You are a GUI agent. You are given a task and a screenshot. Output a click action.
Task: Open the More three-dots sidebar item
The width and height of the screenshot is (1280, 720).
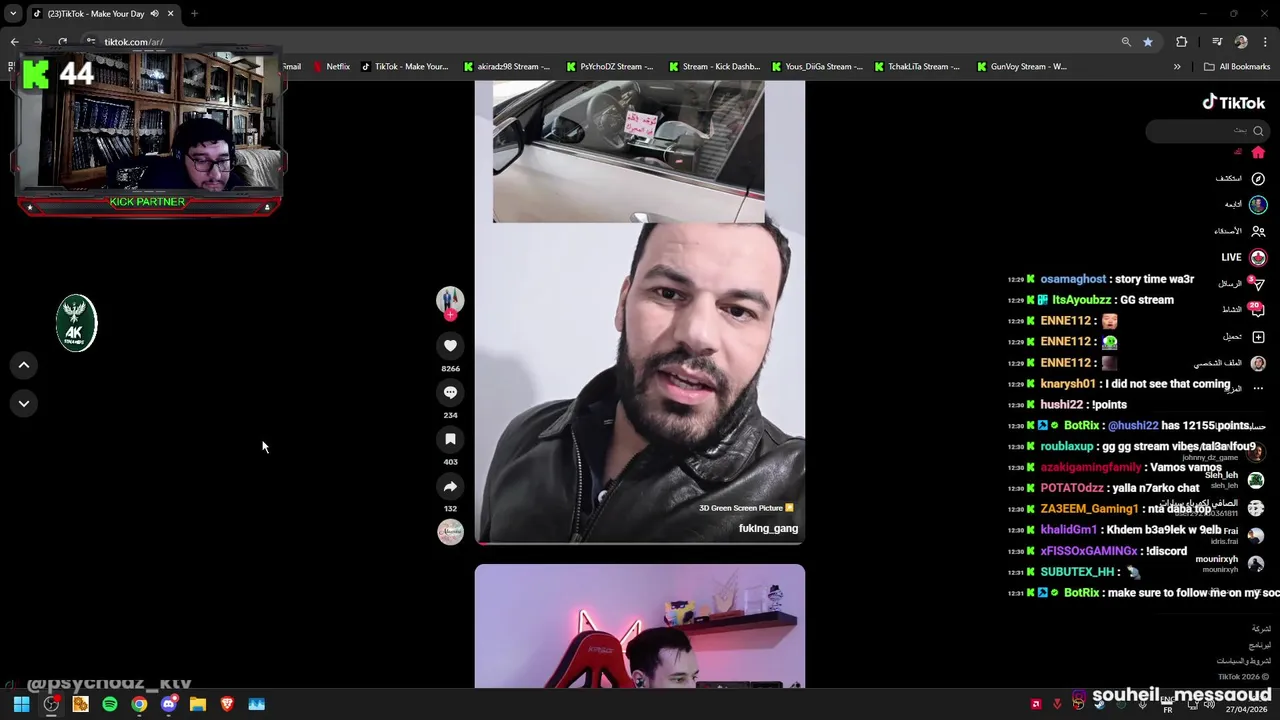coord(1258,388)
